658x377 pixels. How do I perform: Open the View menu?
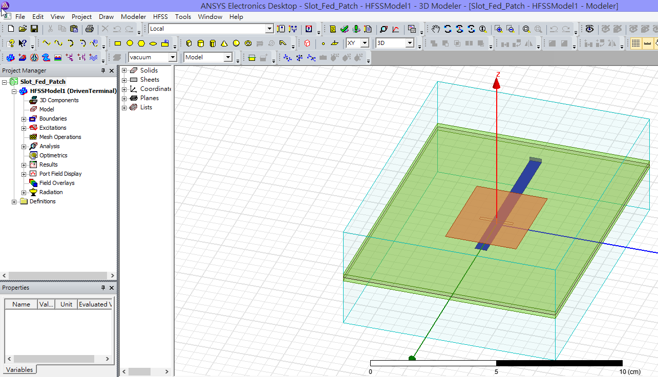[x=57, y=17]
